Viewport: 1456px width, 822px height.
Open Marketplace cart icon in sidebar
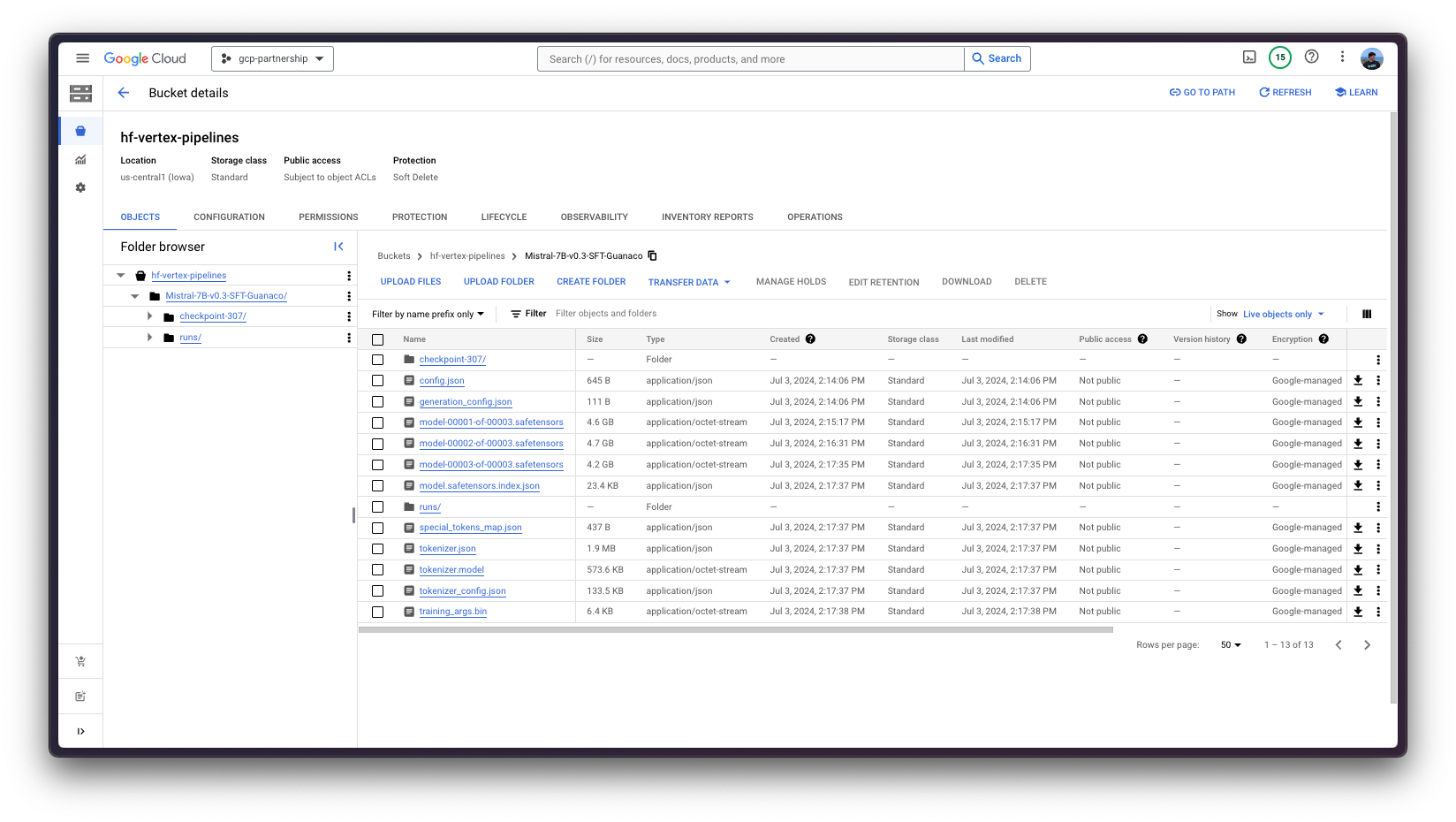80,661
